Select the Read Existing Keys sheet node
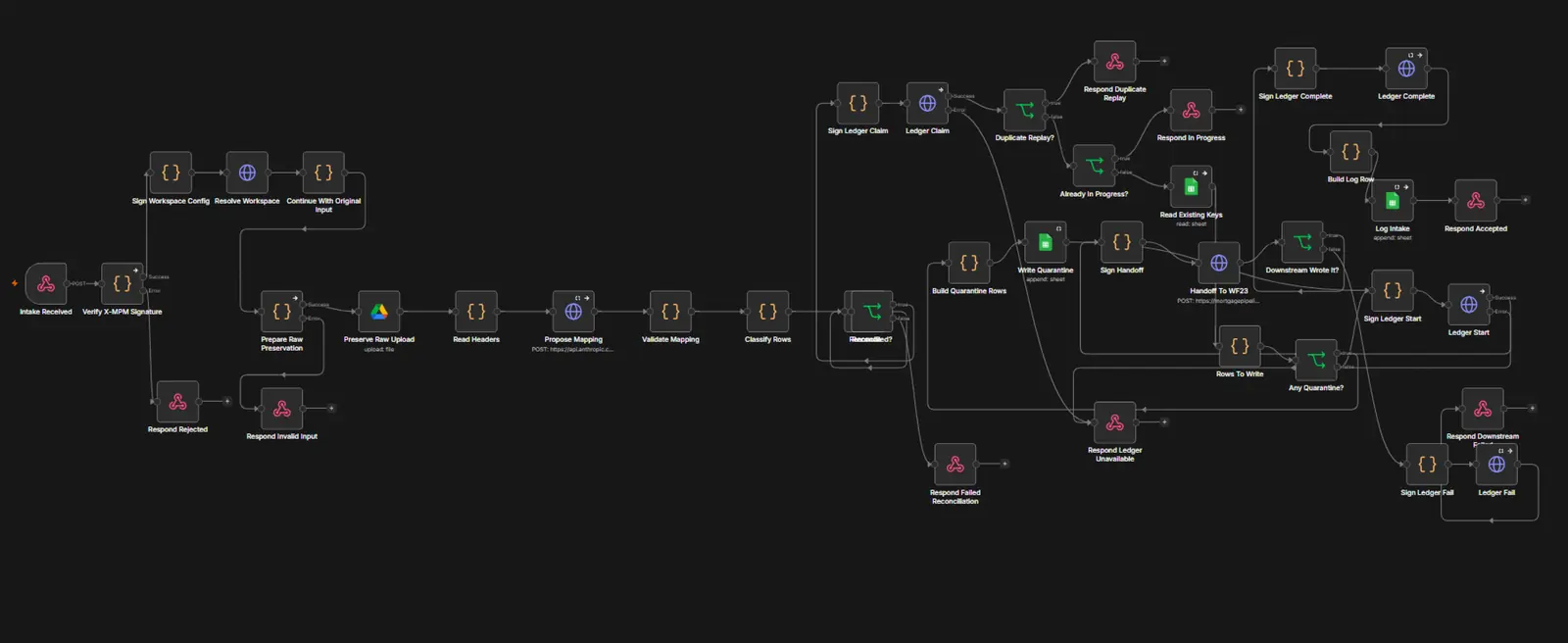 pos(1191,186)
